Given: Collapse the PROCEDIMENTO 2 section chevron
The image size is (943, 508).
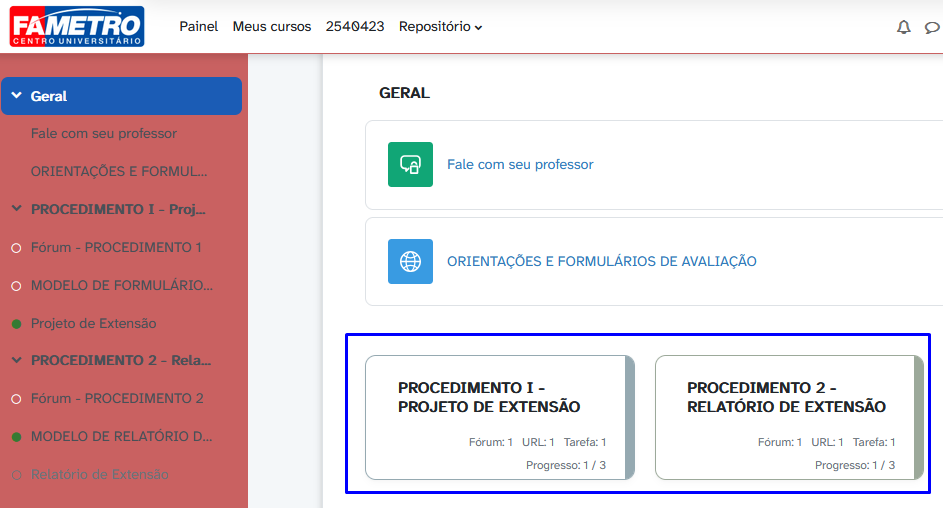Looking at the screenshot, I should coord(17,360).
